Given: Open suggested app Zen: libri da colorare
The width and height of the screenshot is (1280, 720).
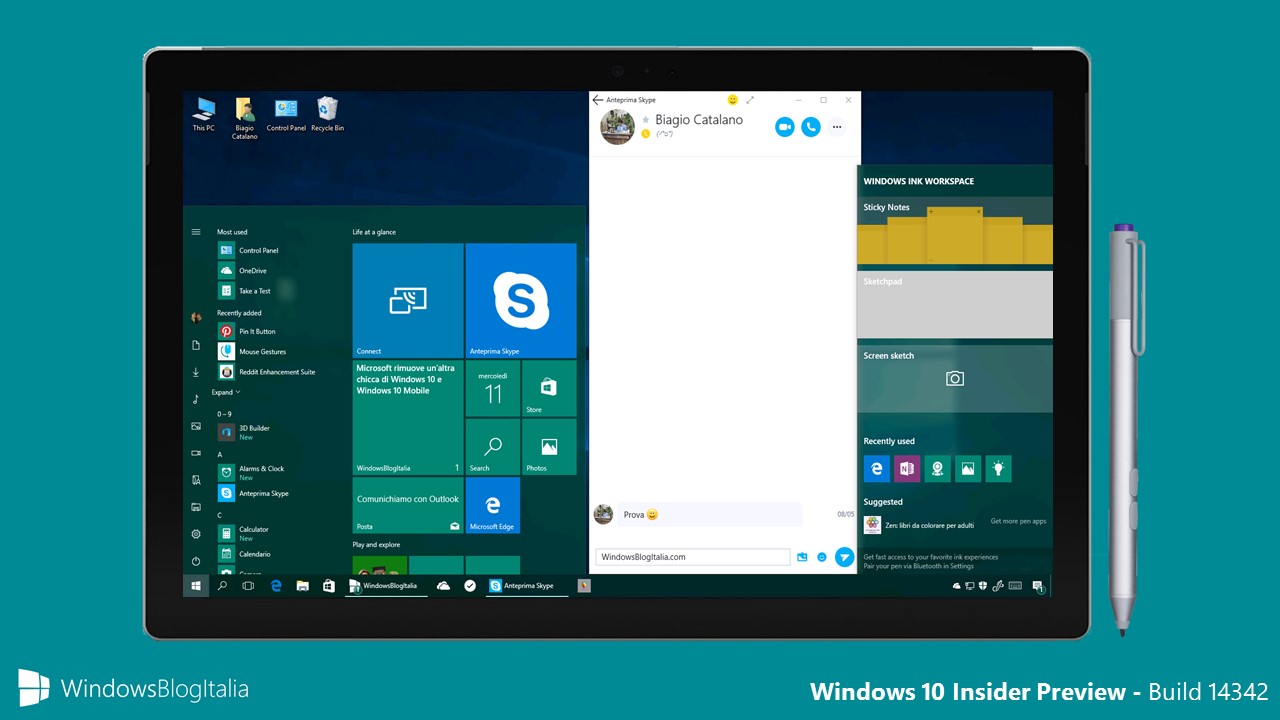Looking at the screenshot, I should click(919, 525).
